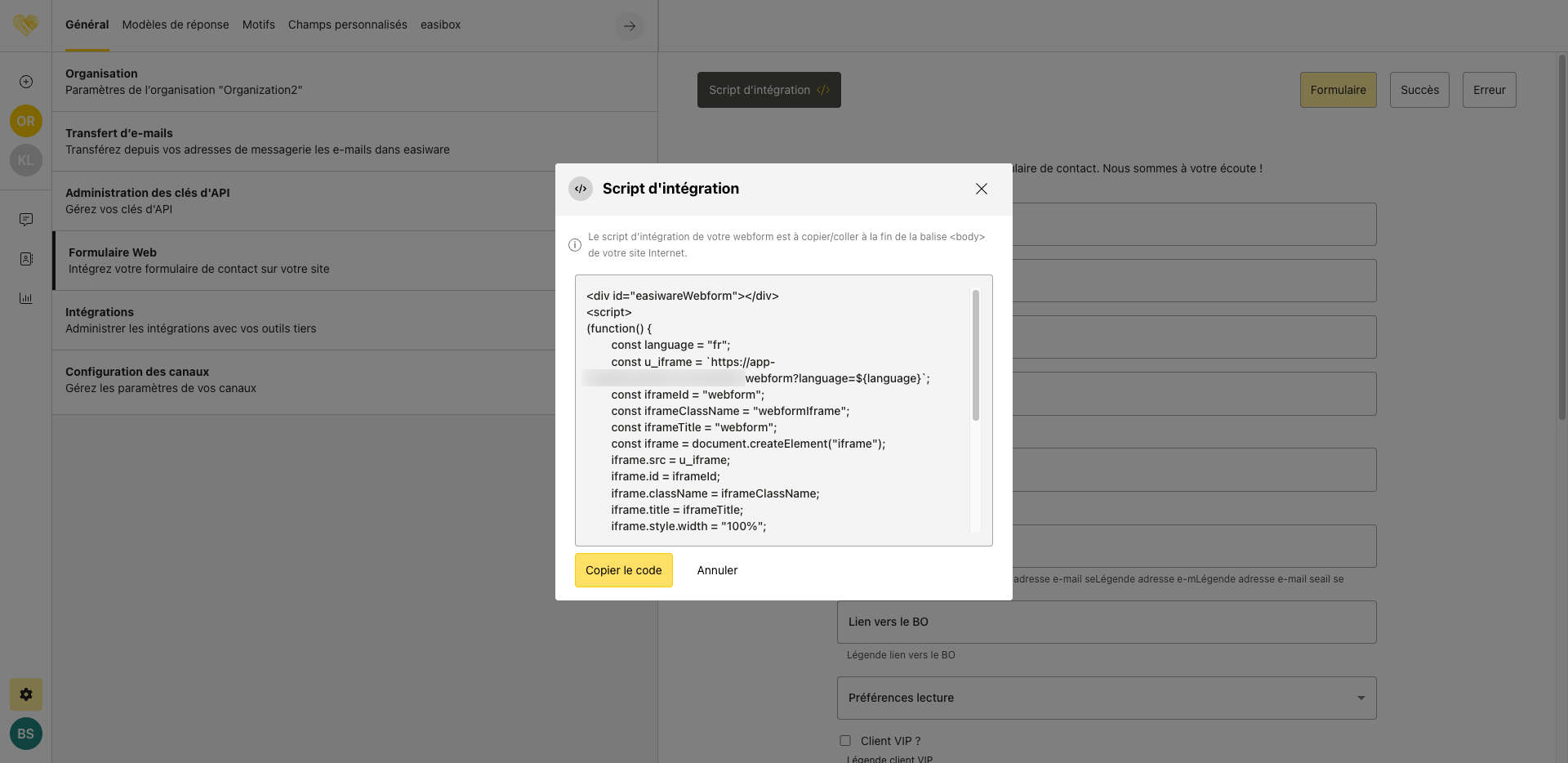This screenshot has width=1568, height=763.
Task: Toggle the Client VIP checkbox
Action: pyautogui.click(x=845, y=741)
